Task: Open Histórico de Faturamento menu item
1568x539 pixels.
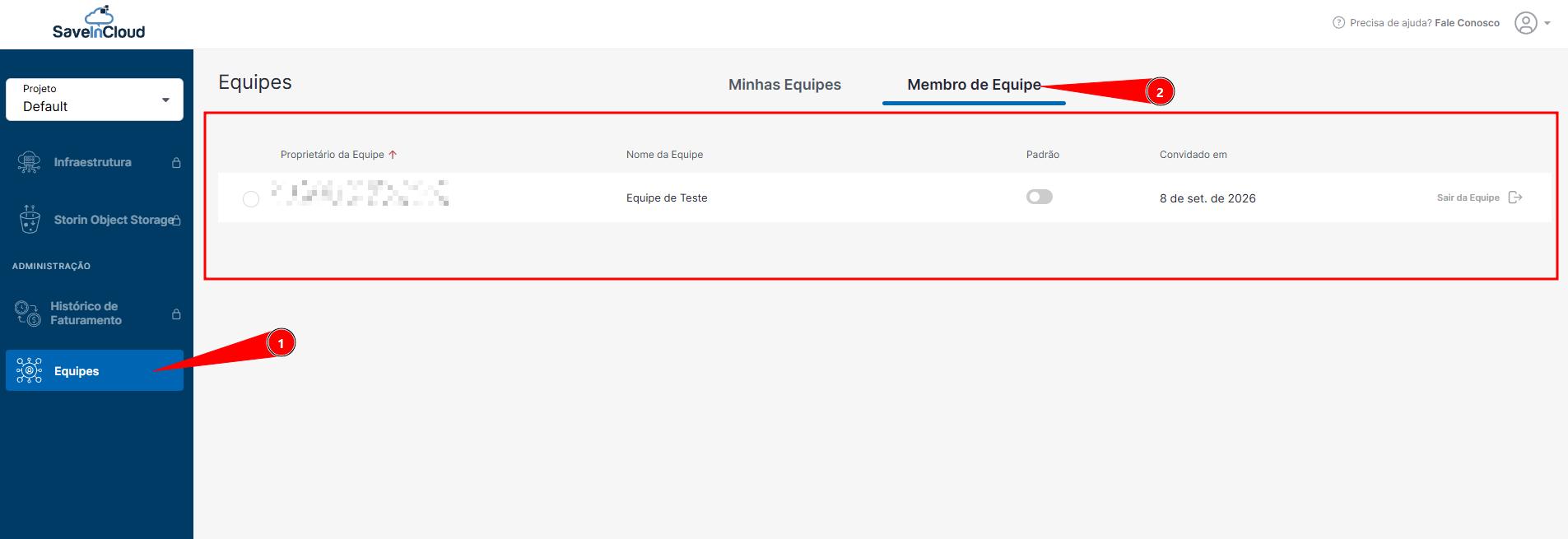Action: point(86,314)
